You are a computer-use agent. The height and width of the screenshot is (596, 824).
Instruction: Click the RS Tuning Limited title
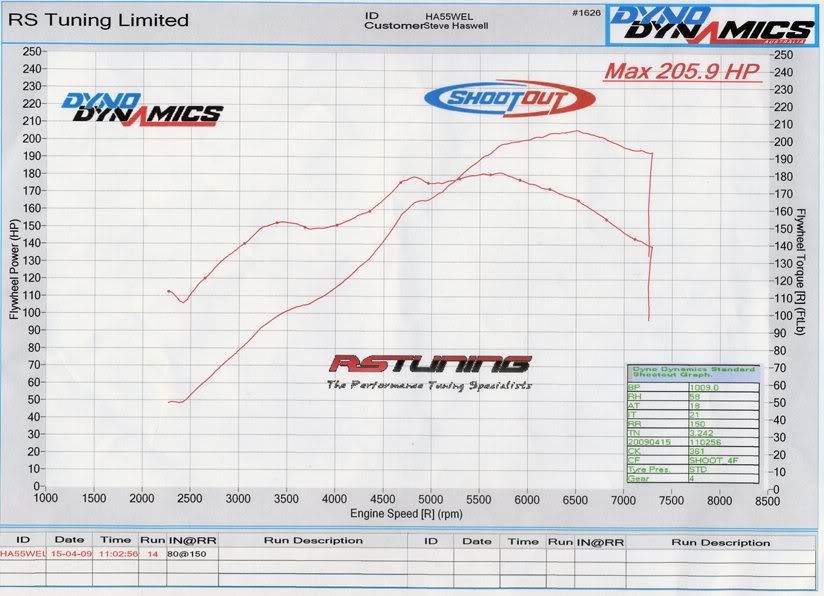[98, 19]
